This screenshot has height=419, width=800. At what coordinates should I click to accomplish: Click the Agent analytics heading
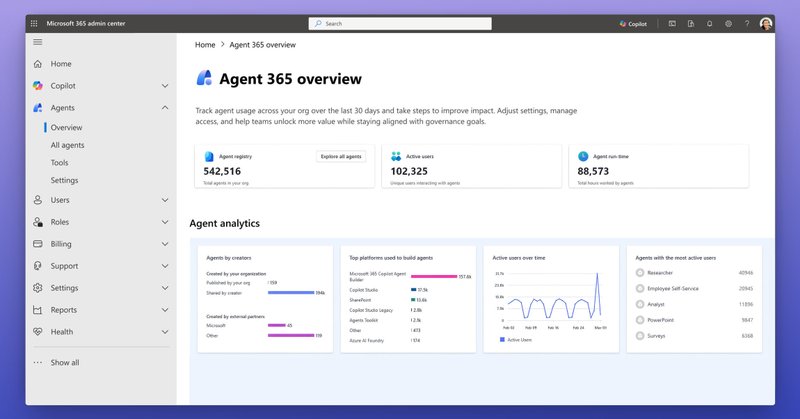224,224
